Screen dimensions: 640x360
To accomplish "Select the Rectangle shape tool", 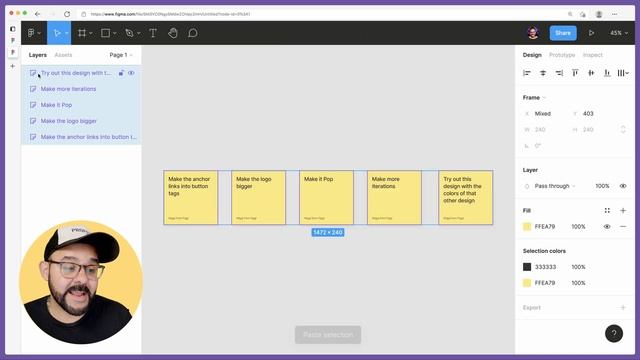I will point(105,33).
